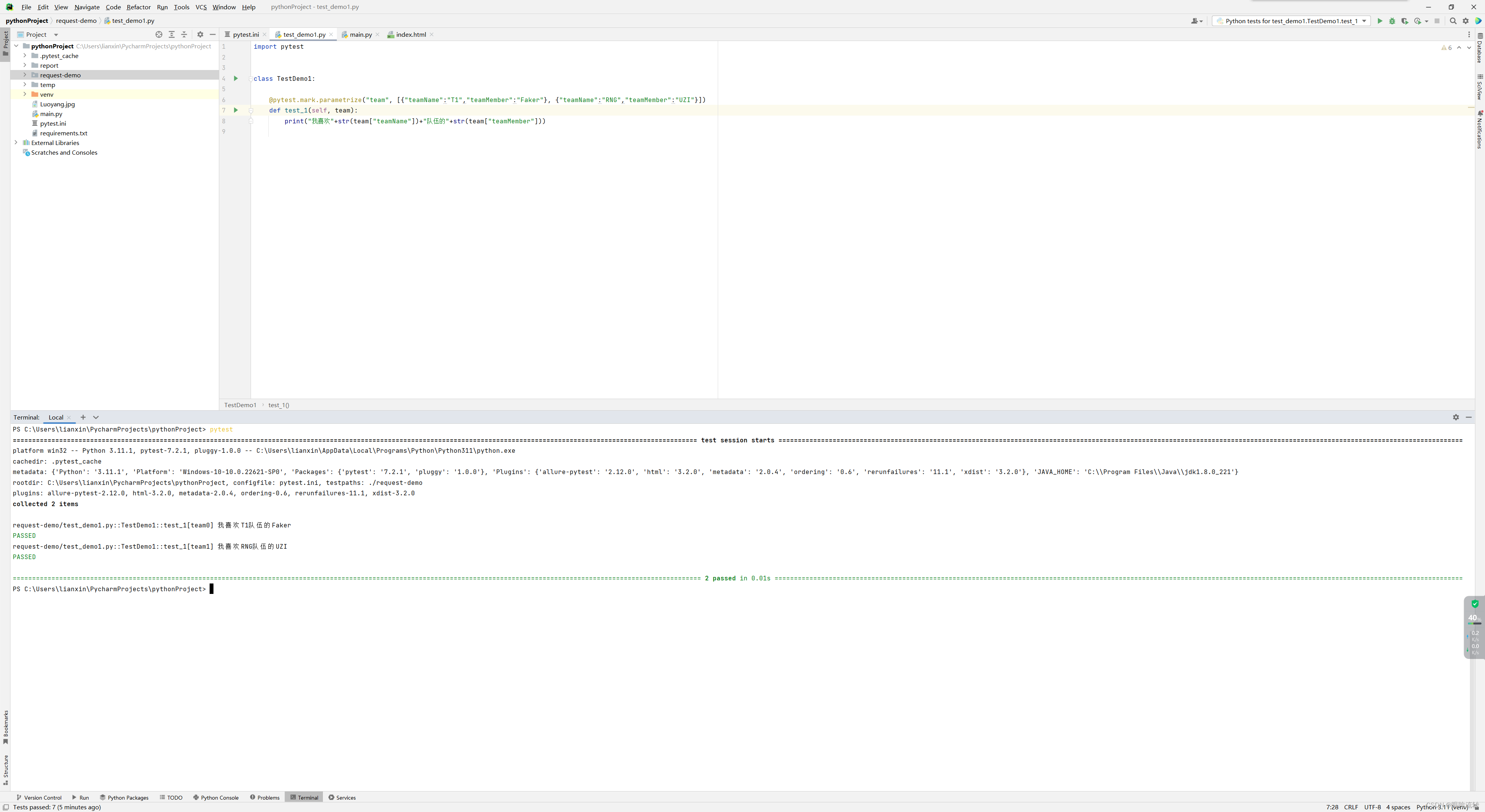Open TODO tool window

pyautogui.click(x=171, y=798)
